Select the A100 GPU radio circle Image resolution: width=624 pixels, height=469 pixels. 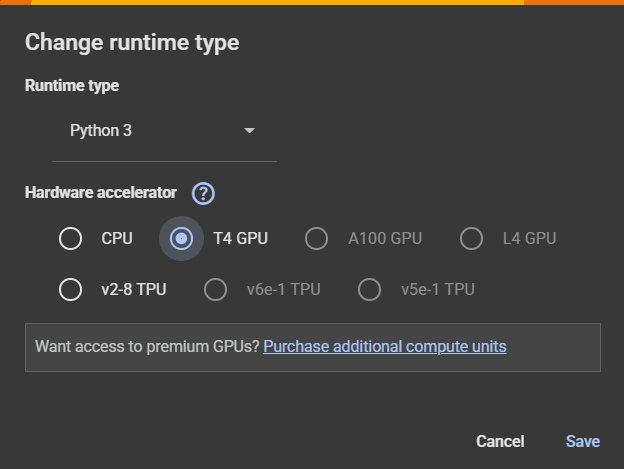pyautogui.click(x=316, y=239)
